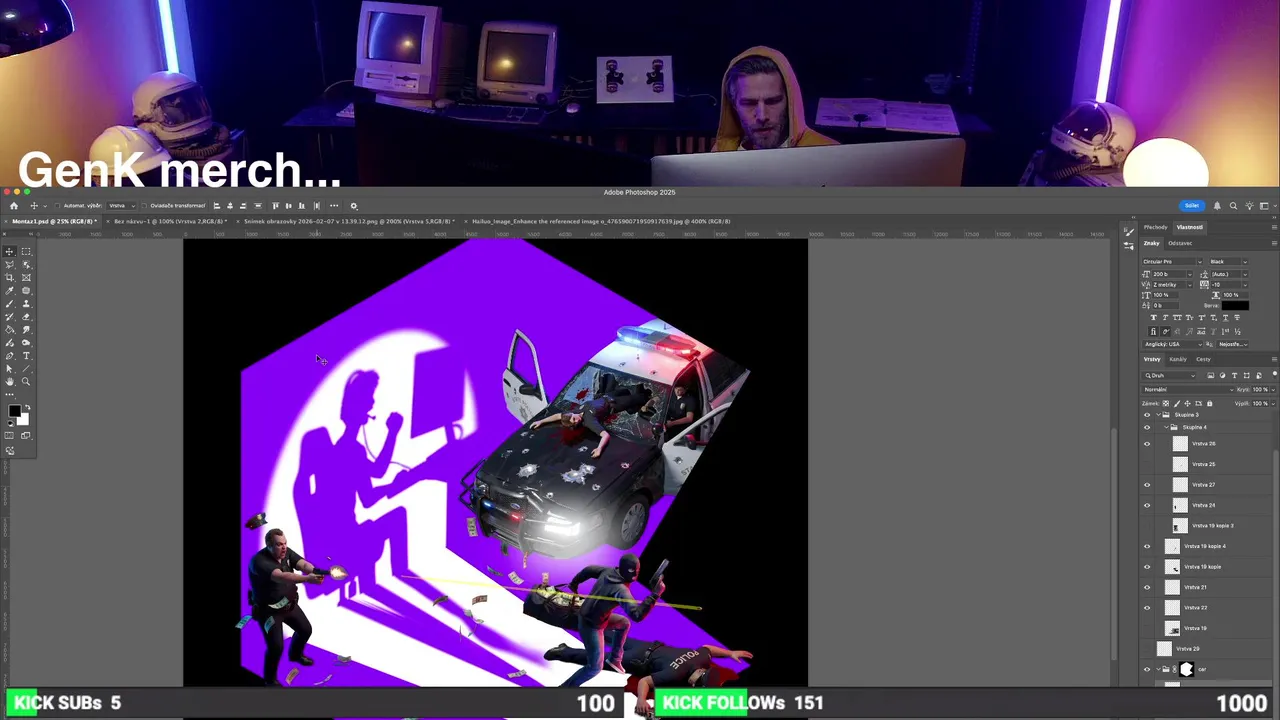Select the Rectangular Marquee tool

[x=26, y=252]
